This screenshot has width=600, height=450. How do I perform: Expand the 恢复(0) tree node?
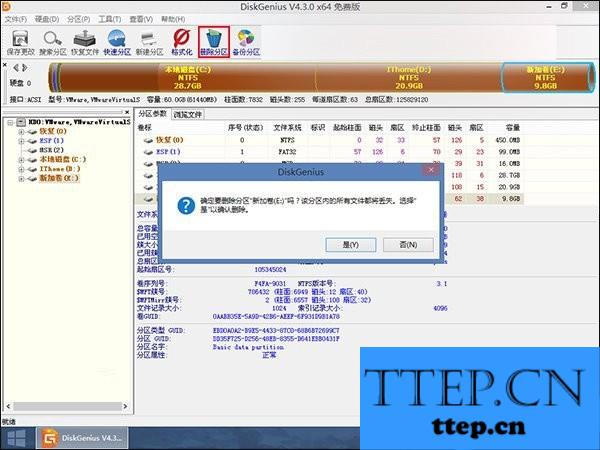21,132
